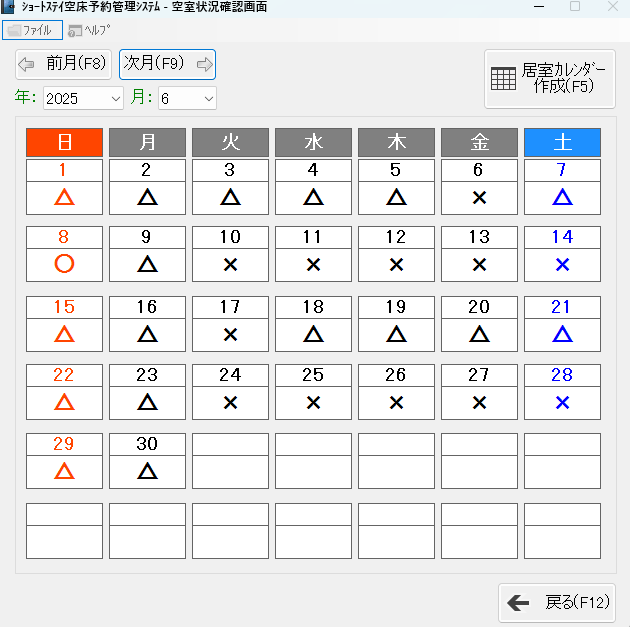Image resolution: width=630 pixels, height=627 pixels.
Task: Click the triangle symbol under day 20
Action: click(x=479, y=334)
